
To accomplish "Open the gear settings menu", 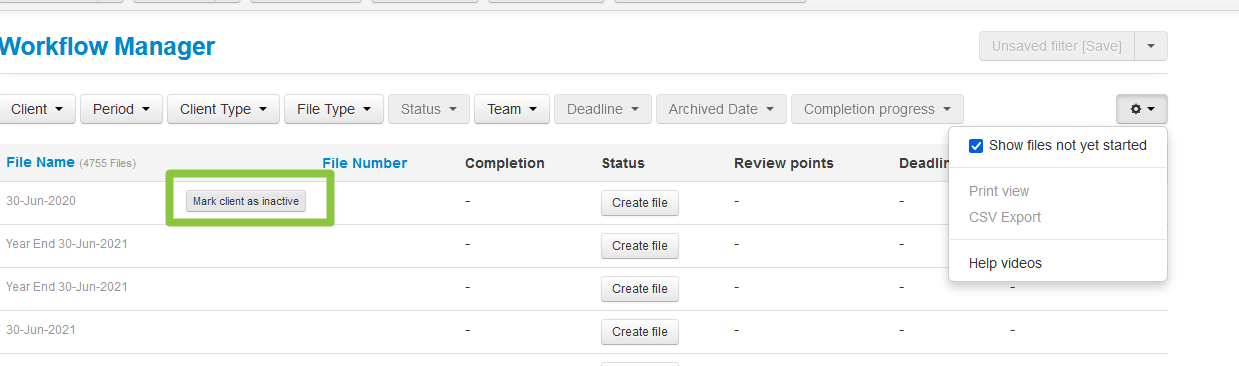I will point(1142,109).
